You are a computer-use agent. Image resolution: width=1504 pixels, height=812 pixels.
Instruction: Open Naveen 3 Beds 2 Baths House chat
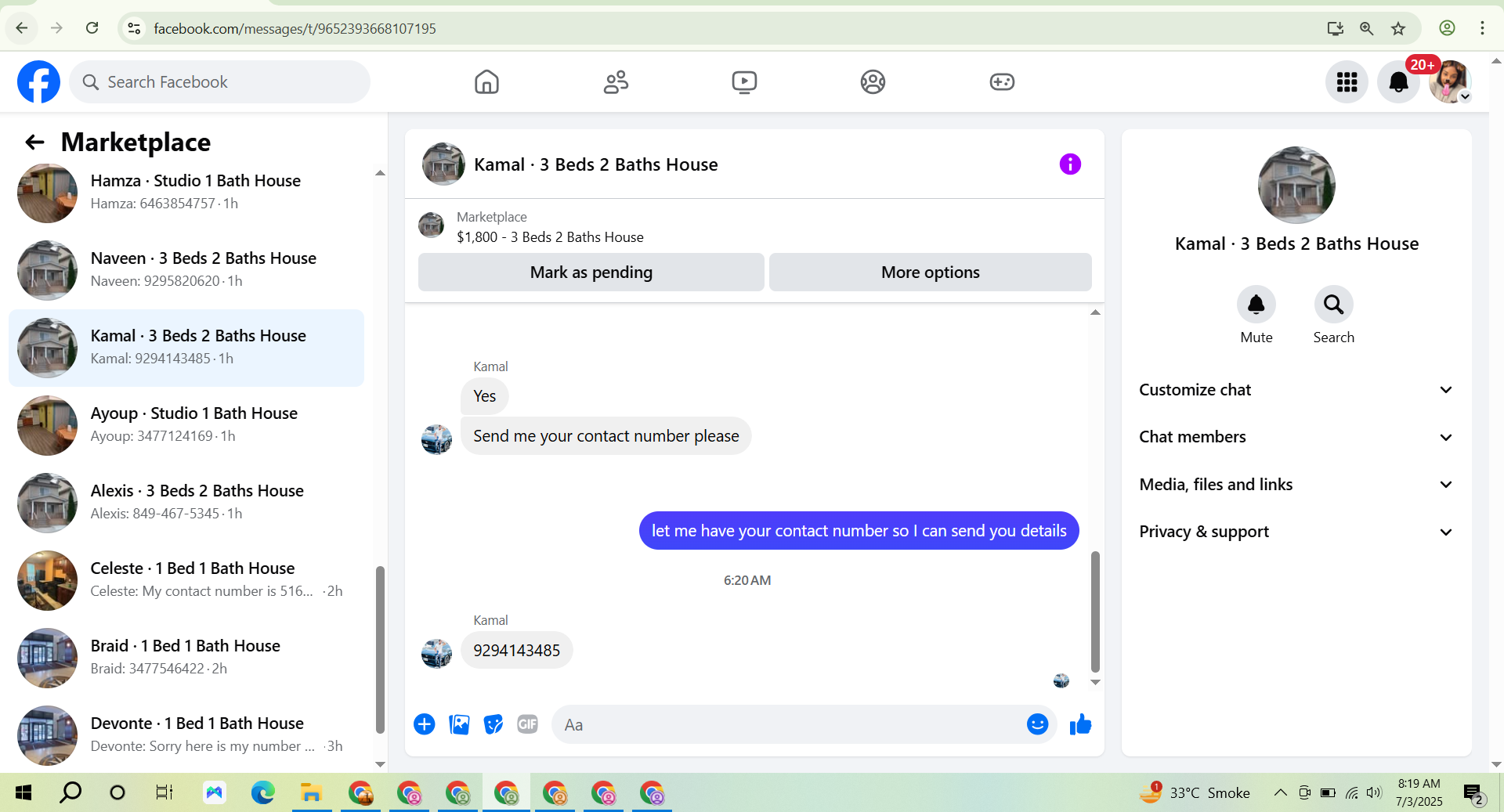(x=186, y=270)
